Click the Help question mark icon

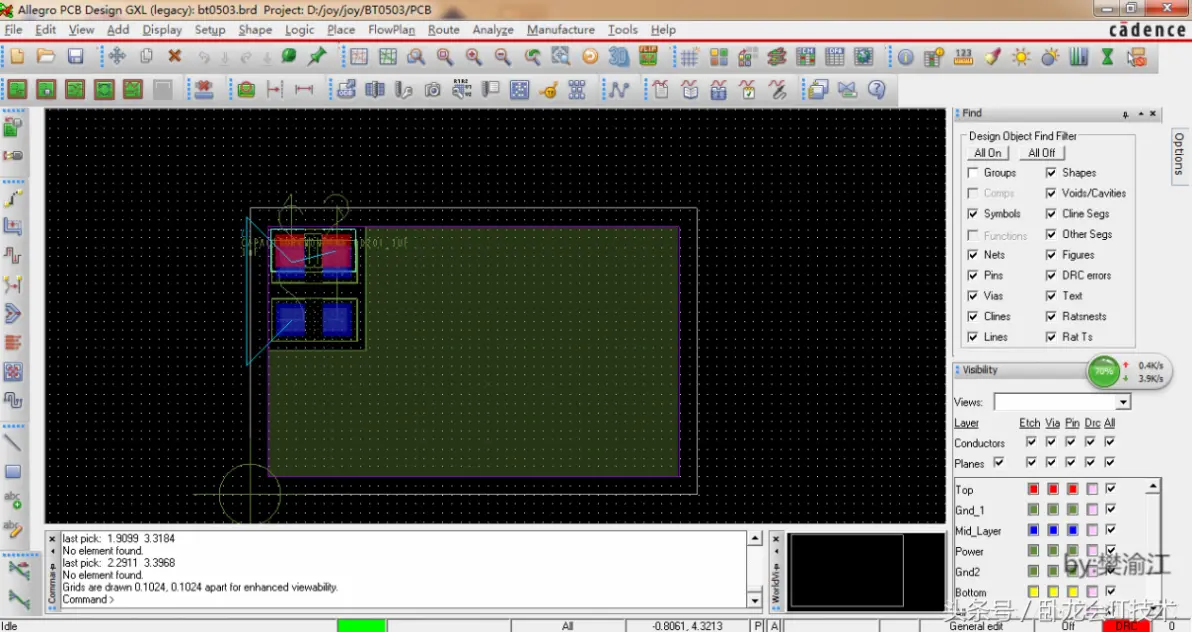coord(877,90)
